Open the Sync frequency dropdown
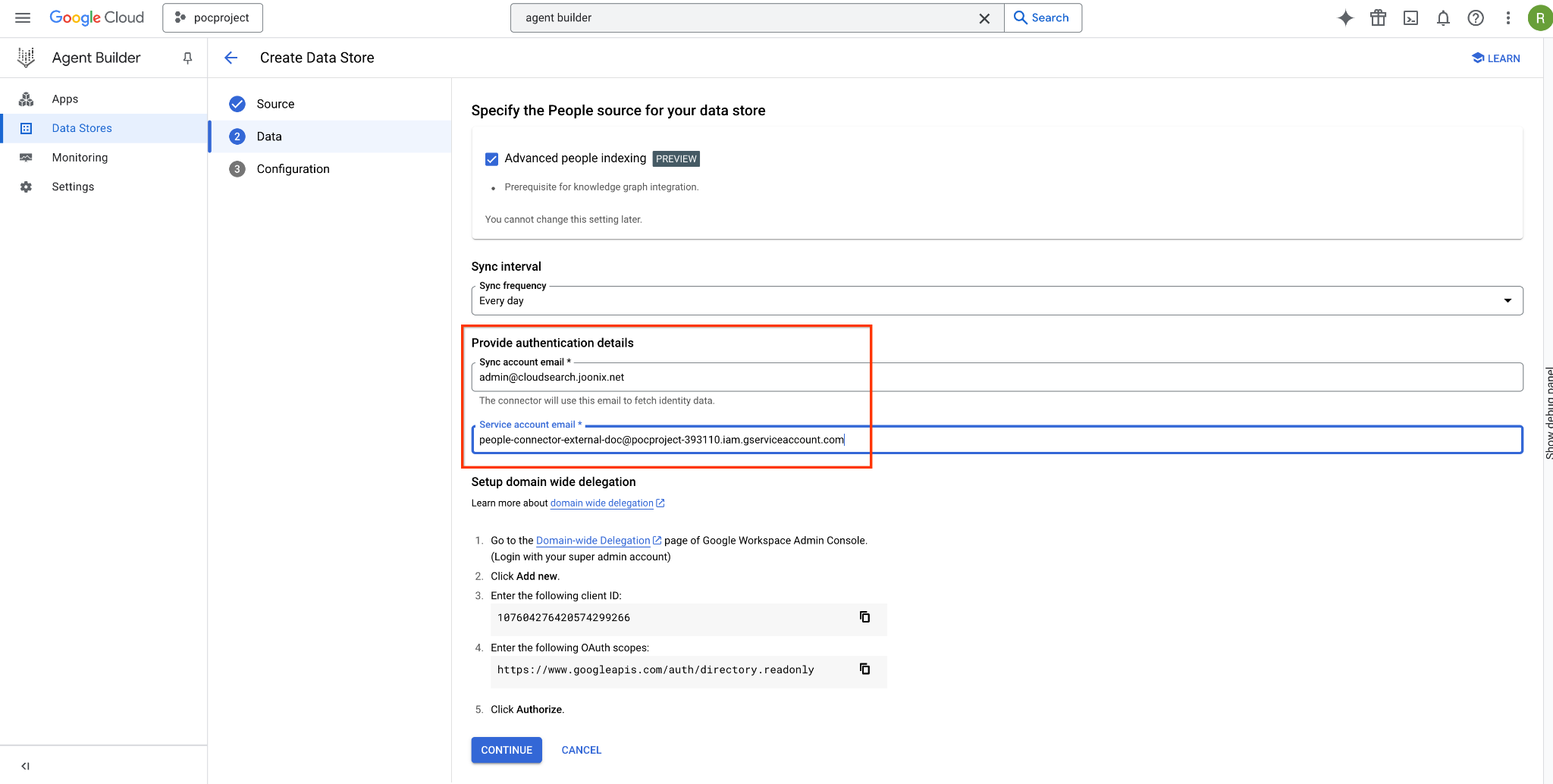Viewport: 1553px width, 784px height. click(996, 300)
